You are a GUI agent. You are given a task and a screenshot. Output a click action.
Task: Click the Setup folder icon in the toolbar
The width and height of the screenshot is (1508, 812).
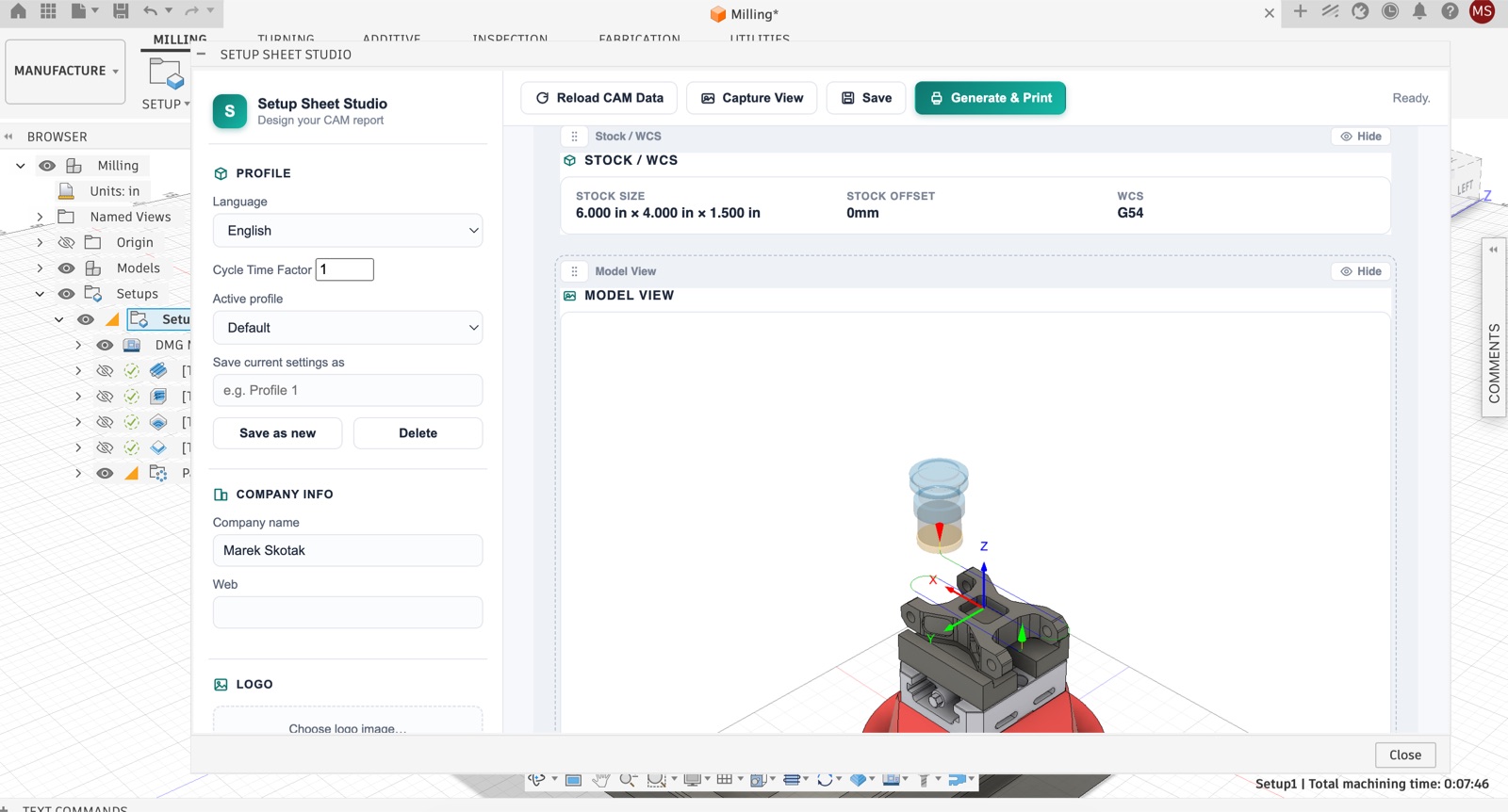coord(166,73)
